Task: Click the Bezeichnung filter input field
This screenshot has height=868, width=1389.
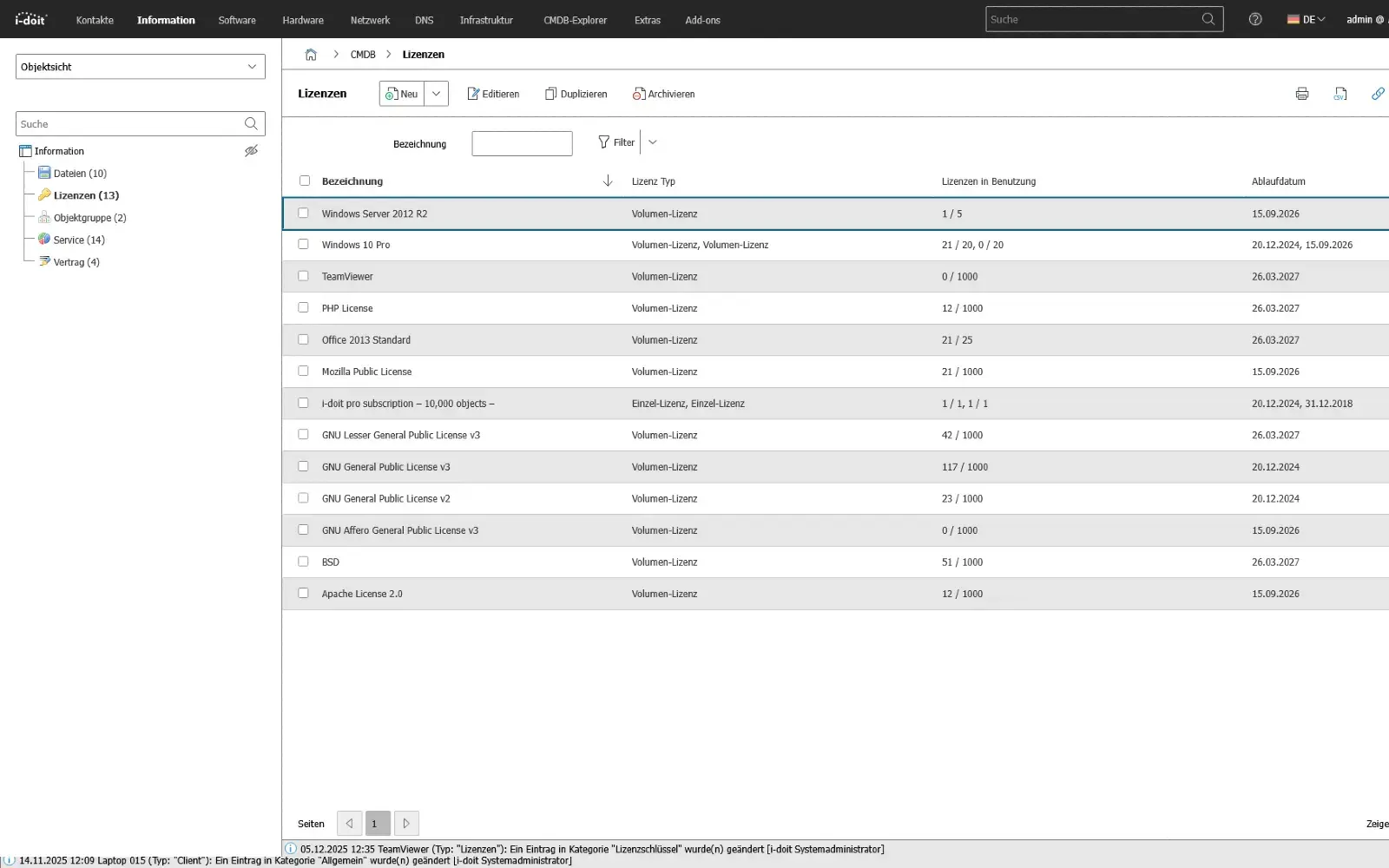Action: point(522,144)
